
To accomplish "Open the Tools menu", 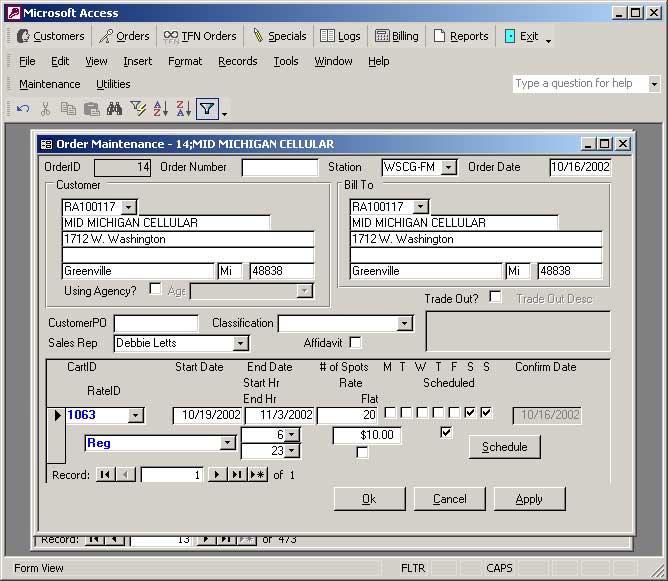I will click(286, 61).
